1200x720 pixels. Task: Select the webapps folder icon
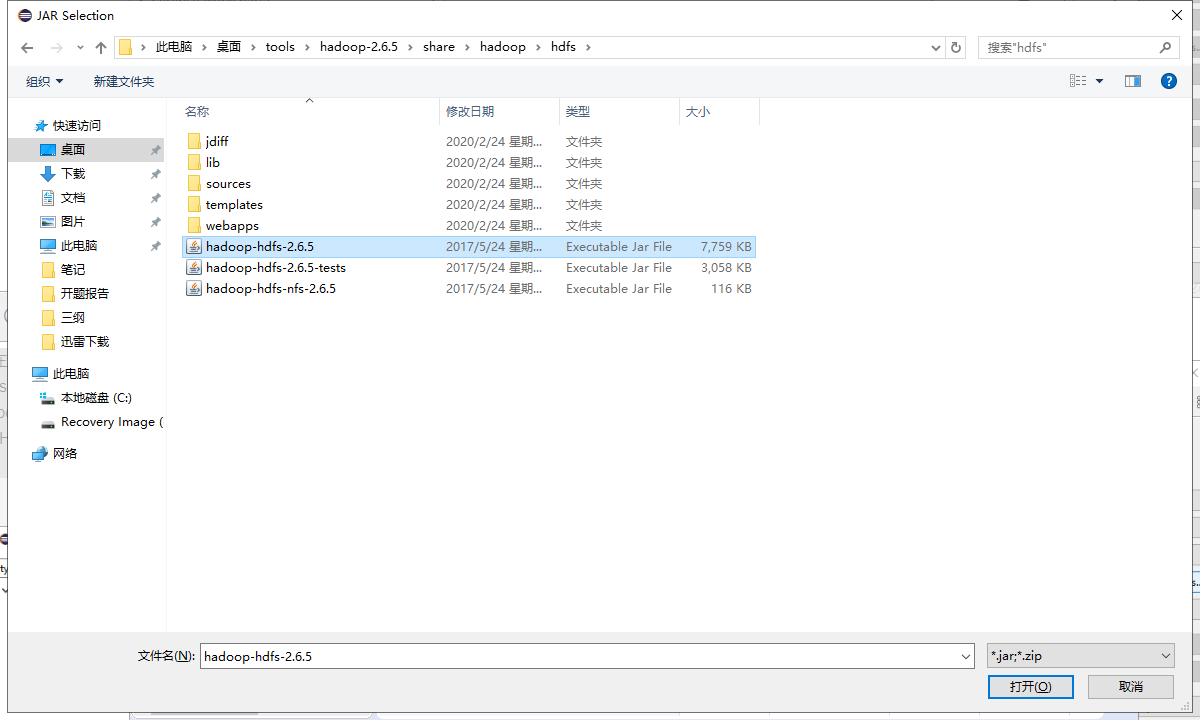click(x=194, y=225)
